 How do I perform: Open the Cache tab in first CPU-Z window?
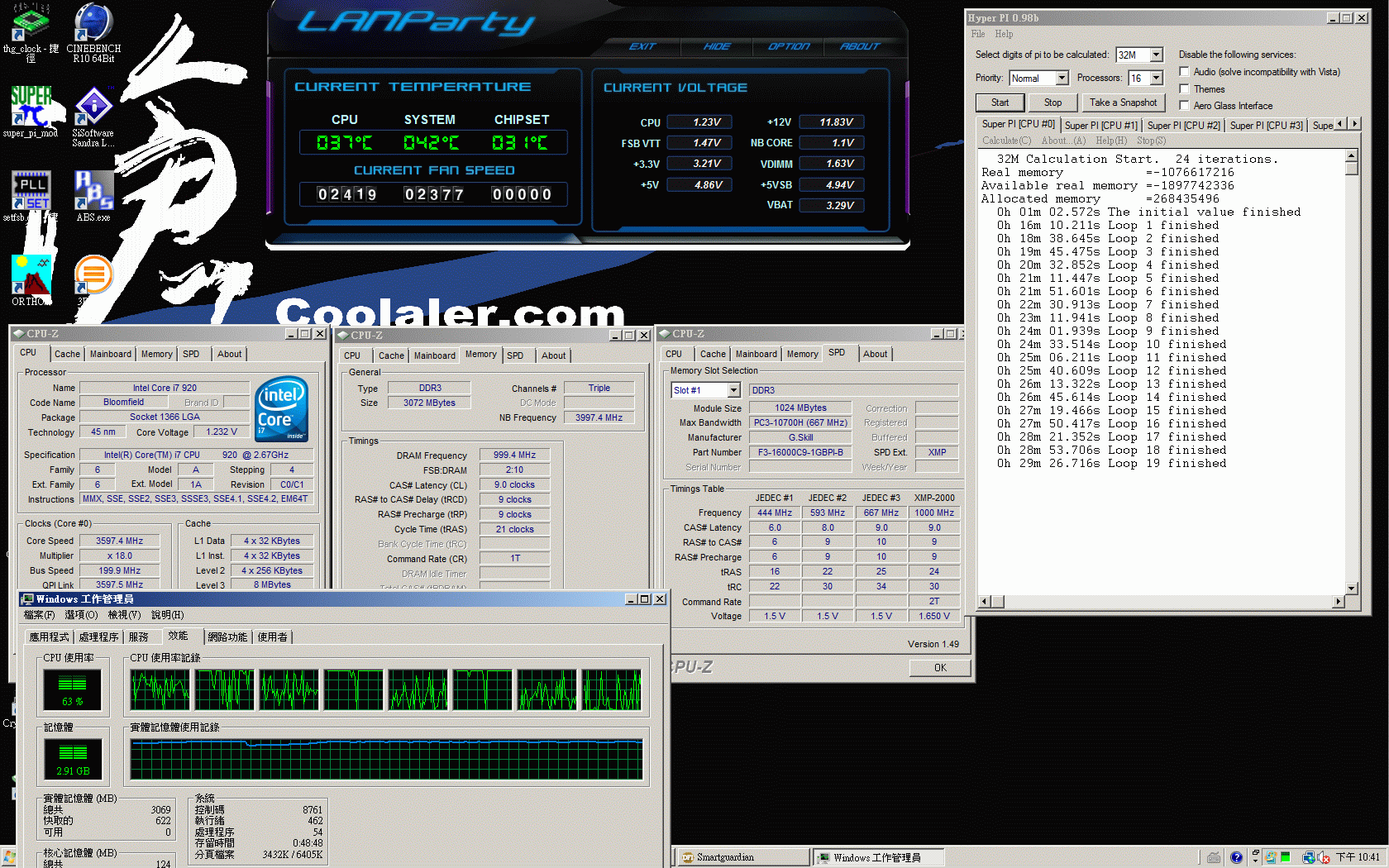point(67,354)
